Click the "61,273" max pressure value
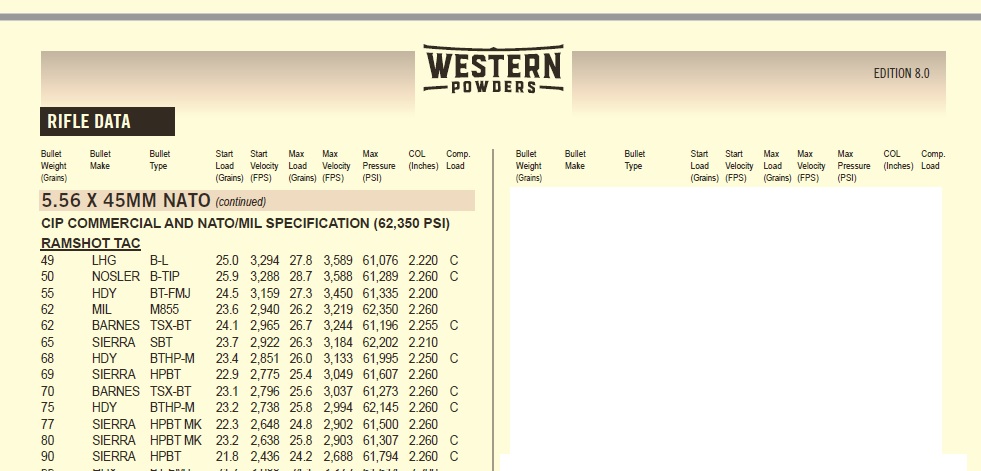Viewport: 981px width, 471px height. (x=380, y=392)
